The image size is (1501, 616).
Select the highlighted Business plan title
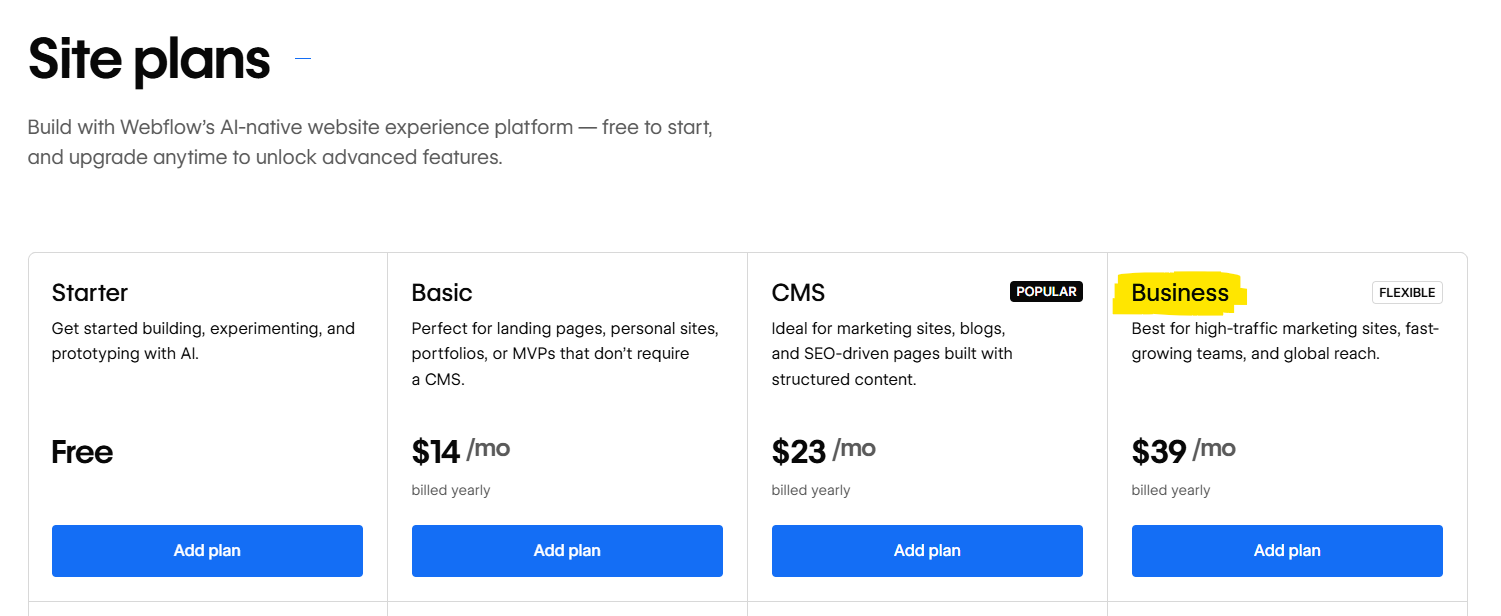coord(1180,292)
